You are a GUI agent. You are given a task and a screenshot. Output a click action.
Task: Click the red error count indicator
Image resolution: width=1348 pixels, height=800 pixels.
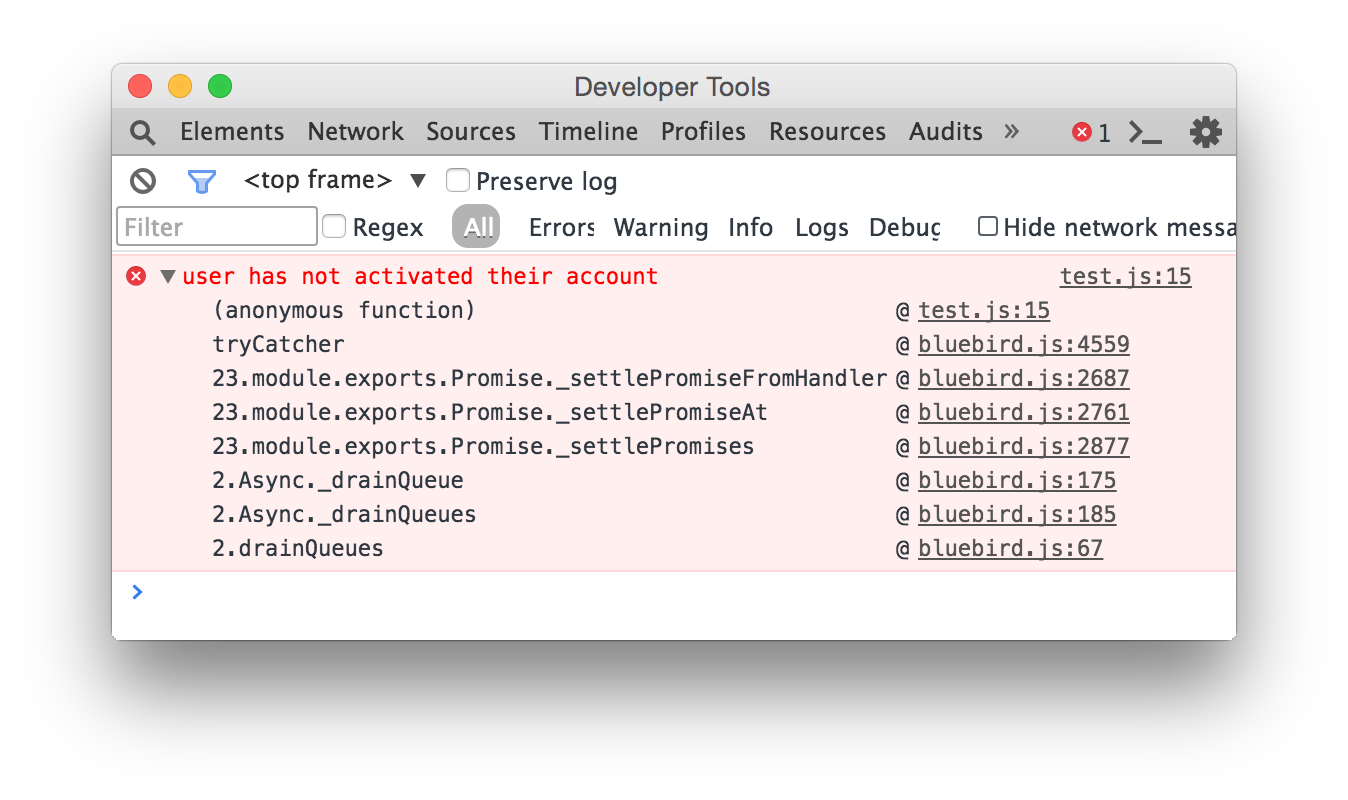point(1091,132)
